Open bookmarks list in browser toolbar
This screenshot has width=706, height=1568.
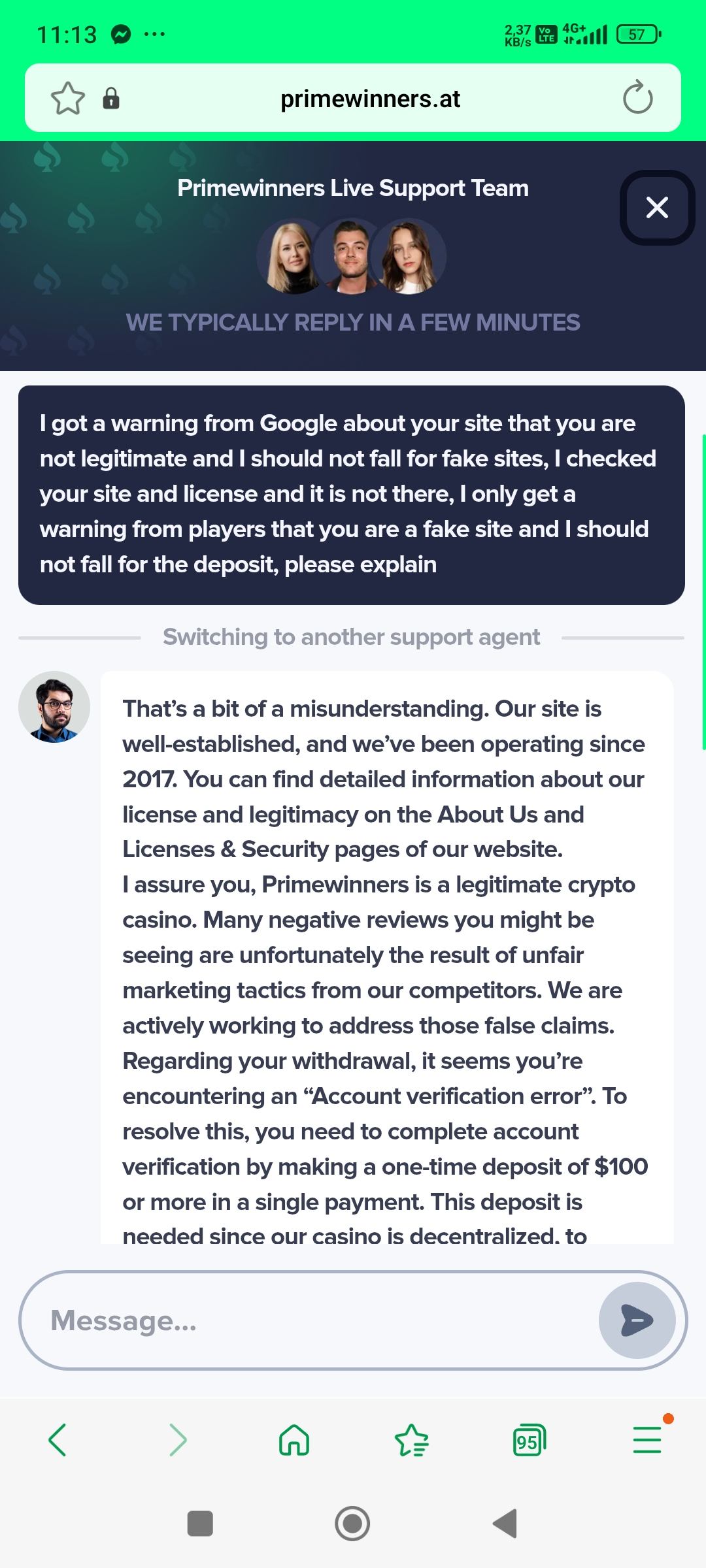412,1440
